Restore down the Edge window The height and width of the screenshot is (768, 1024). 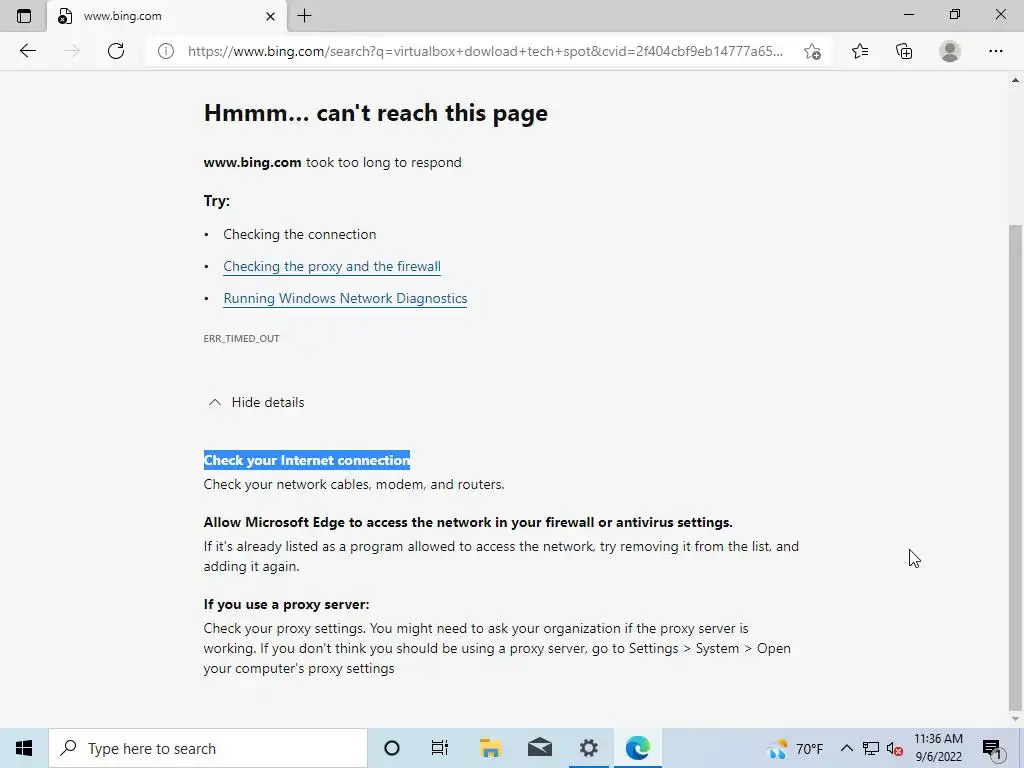click(955, 14)
